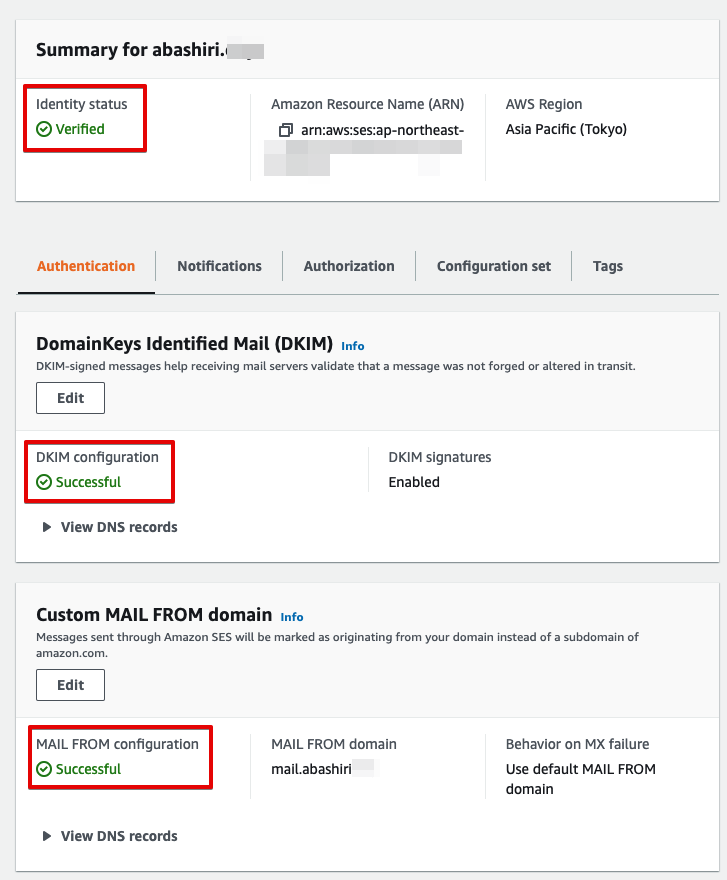Switch to the Configuration set tab

(x=493, y=266)
